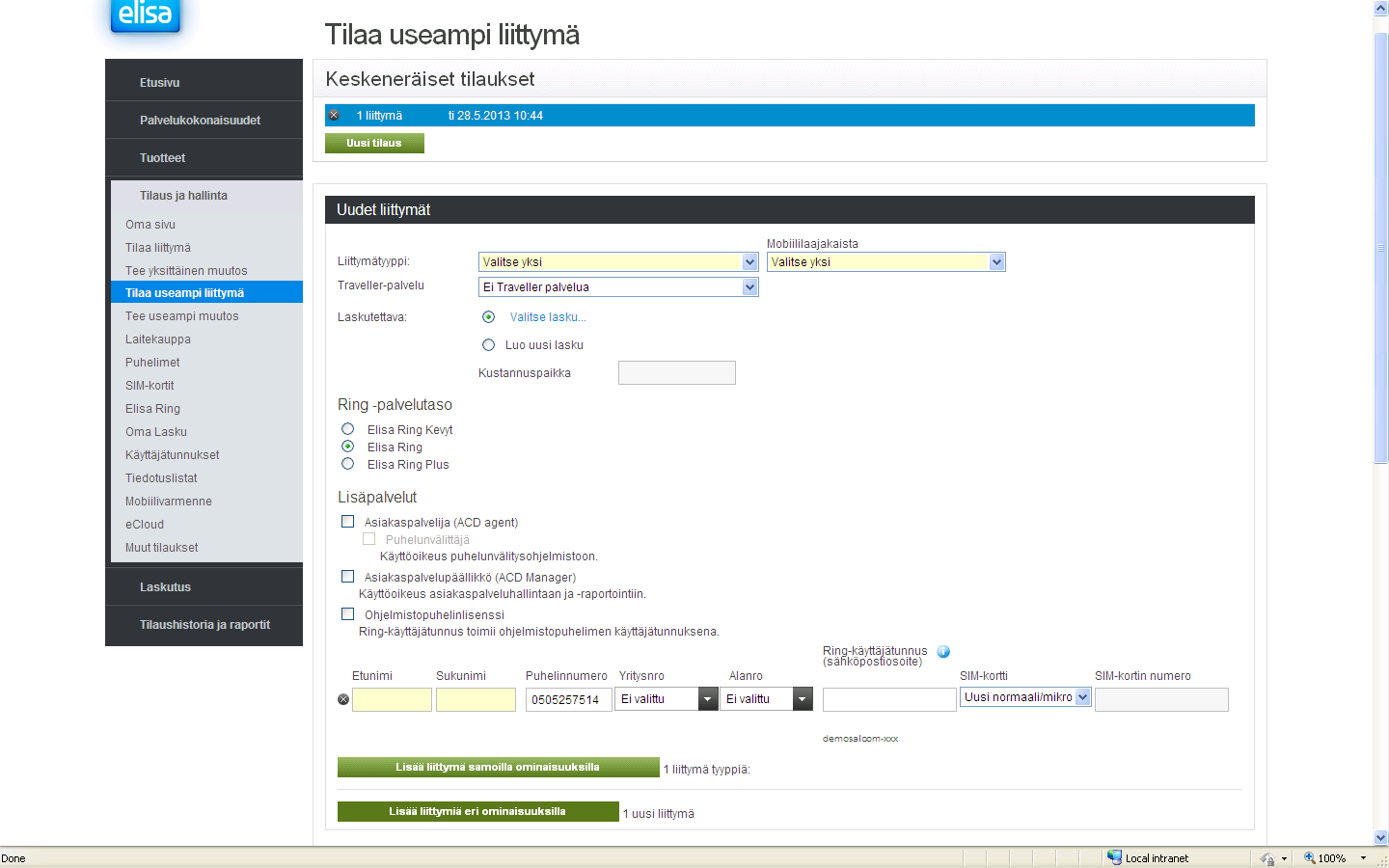Open Oma Lasku link

[x=156, y=432]
